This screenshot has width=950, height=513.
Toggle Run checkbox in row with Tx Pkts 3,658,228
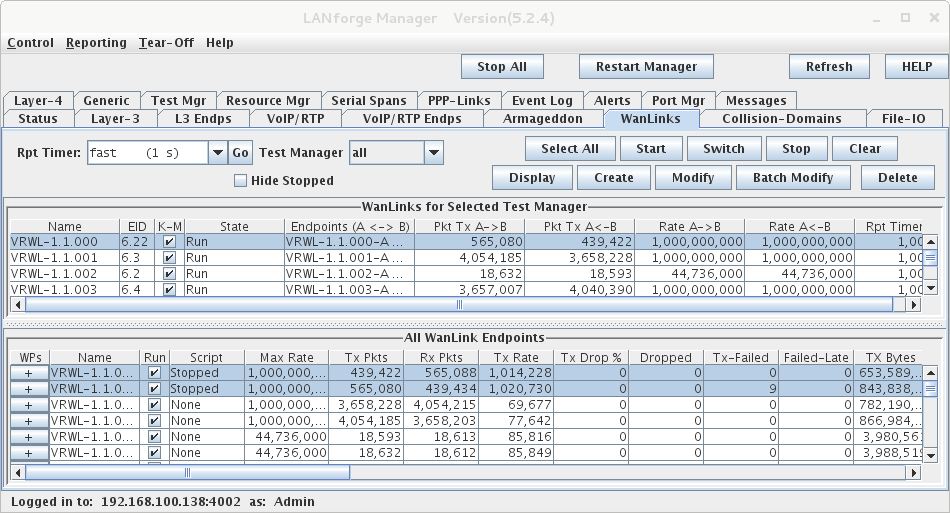(154, 405)
